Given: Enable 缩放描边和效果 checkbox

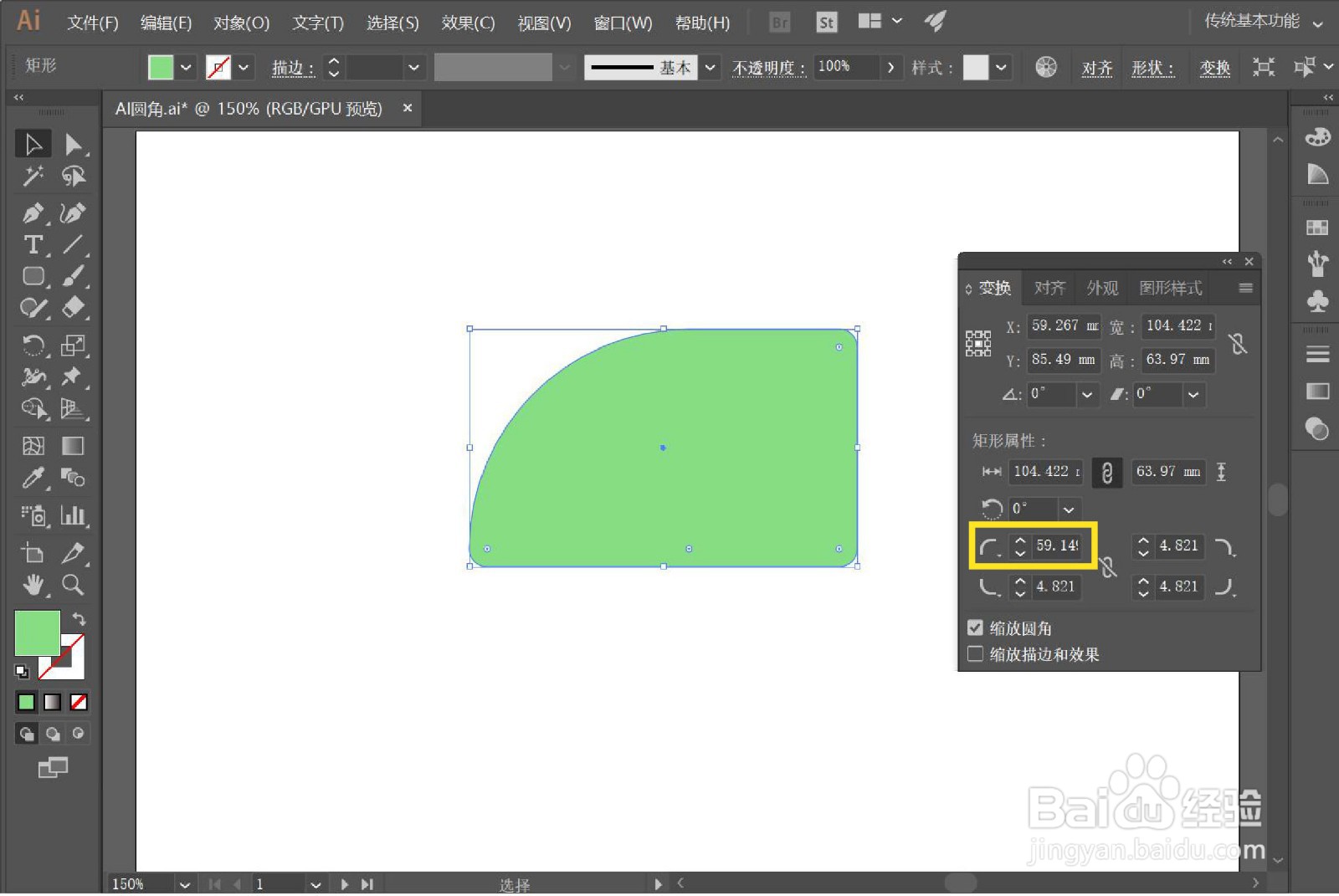Looking at the screenshot, I should tap(975, 653).
